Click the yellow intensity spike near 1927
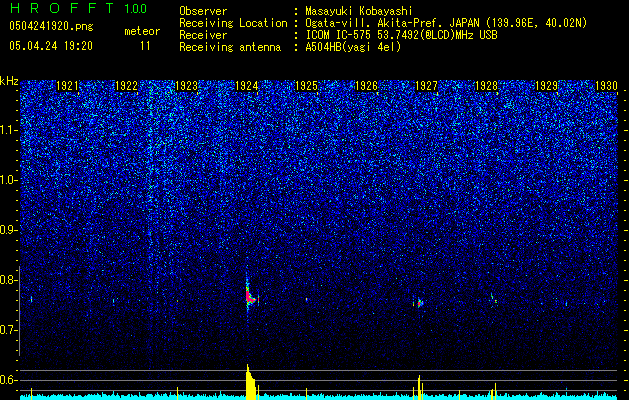629x400 pixels. click(x=419, y=388)
